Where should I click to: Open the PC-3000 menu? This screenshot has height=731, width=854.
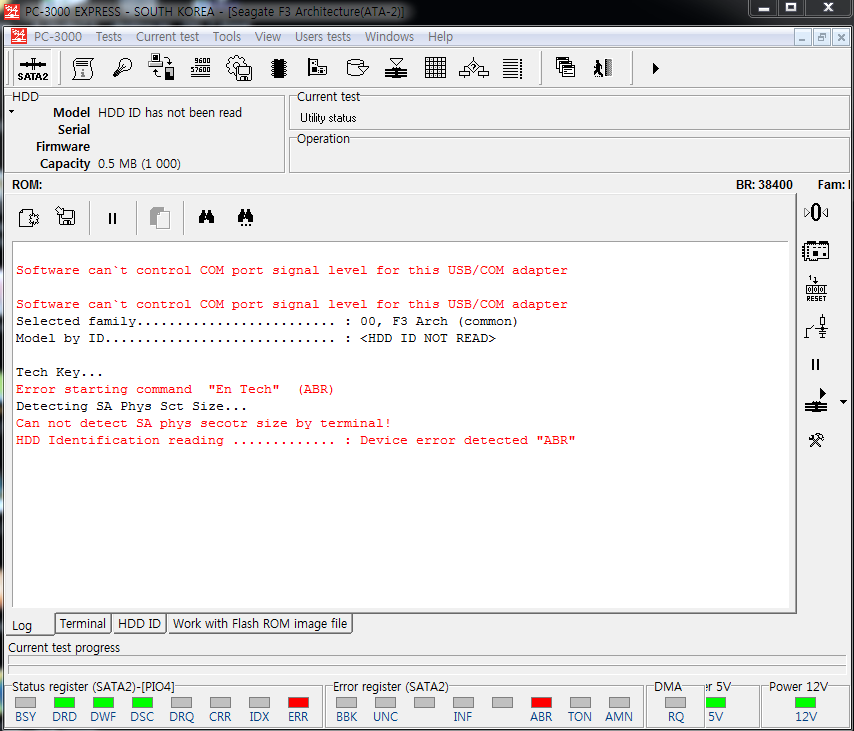point(58,36)
